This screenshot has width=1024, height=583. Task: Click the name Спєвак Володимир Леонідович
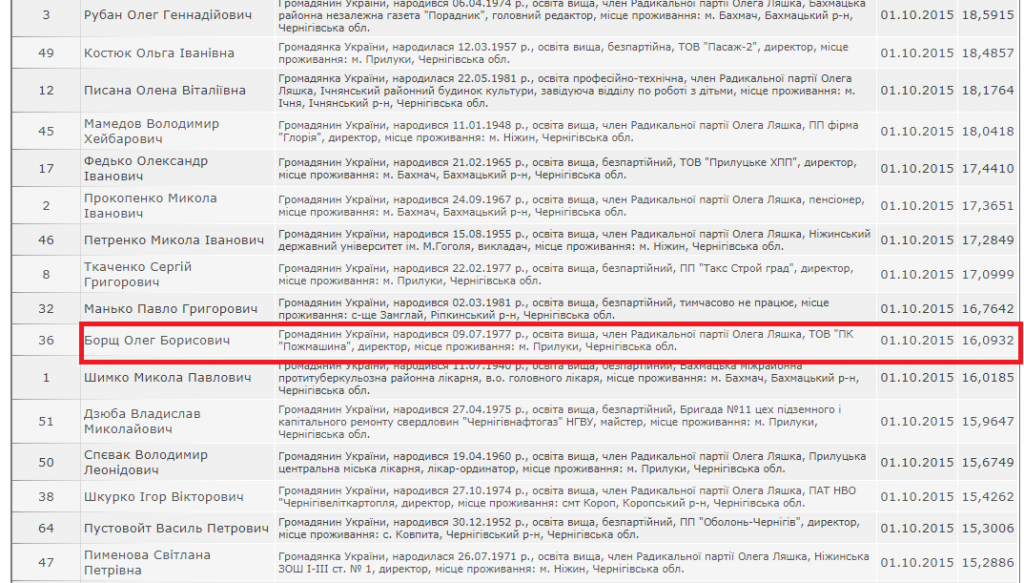pos(146,462)
